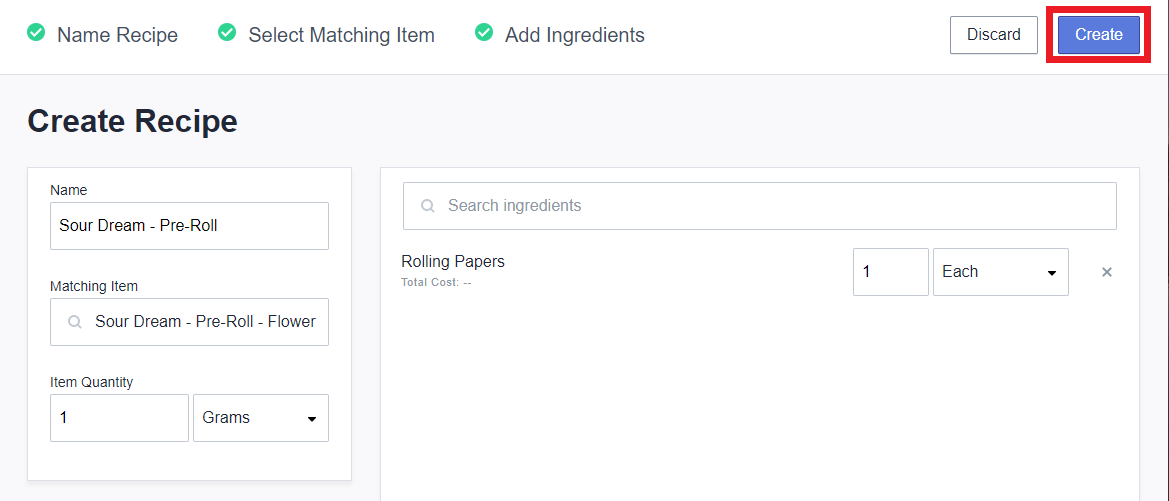This screenshot has height=501, width=1169.
Task: Click the Item Quantity number field
Action: 119,418
